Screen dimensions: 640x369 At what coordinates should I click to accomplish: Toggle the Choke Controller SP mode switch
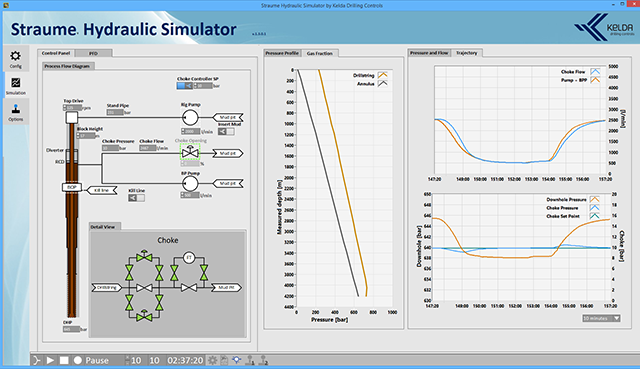(184, 86)
